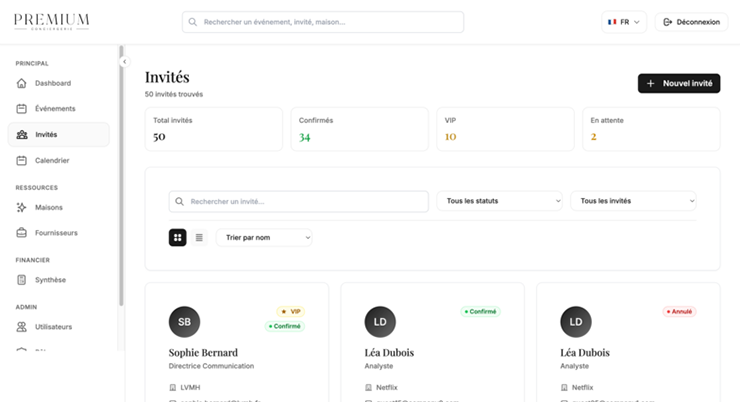The image size is (740, 402).
Task: Open the Trier par nom sort dropdown
Action: pyautogui.click(x=264, y=237)
